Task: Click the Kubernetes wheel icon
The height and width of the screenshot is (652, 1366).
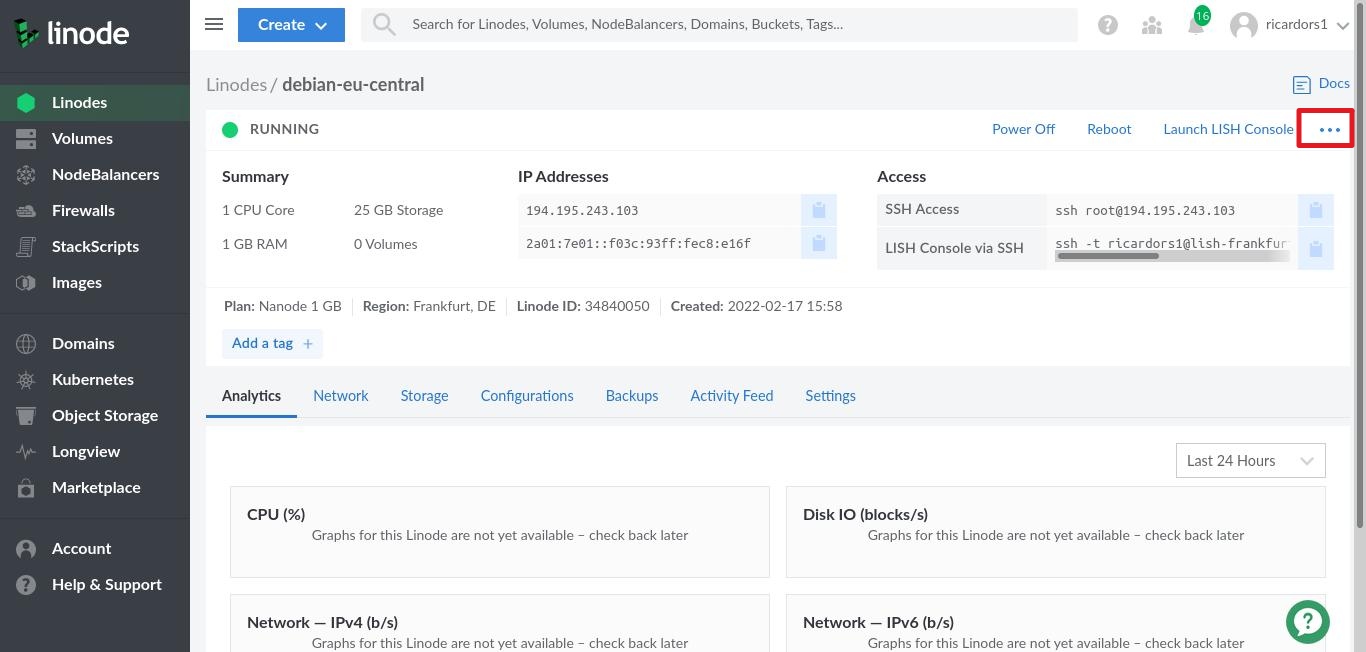Action: pos(26,380)
